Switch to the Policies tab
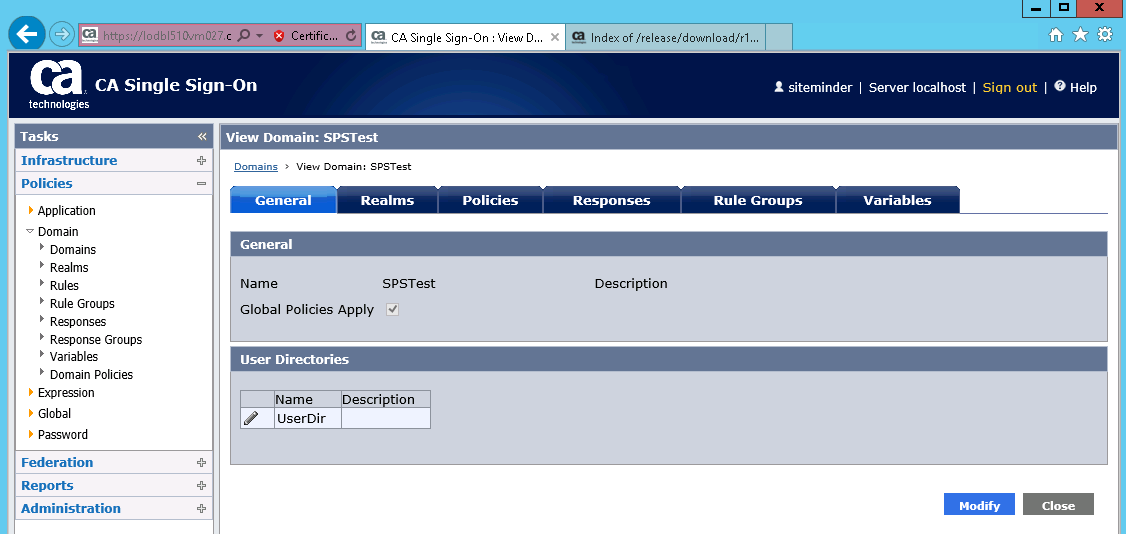The height and width of the screenshot is (534, 1126). tap(490, 200)
